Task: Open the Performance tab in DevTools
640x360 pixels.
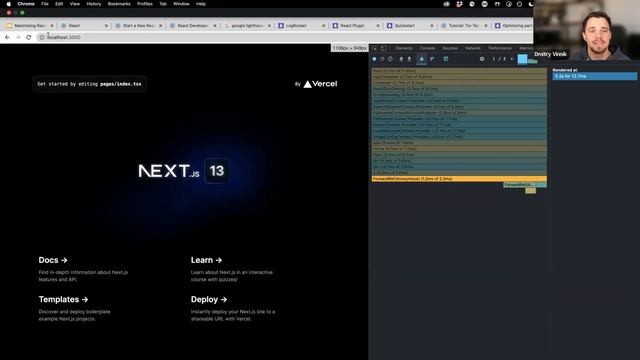Action: (500, 48)
